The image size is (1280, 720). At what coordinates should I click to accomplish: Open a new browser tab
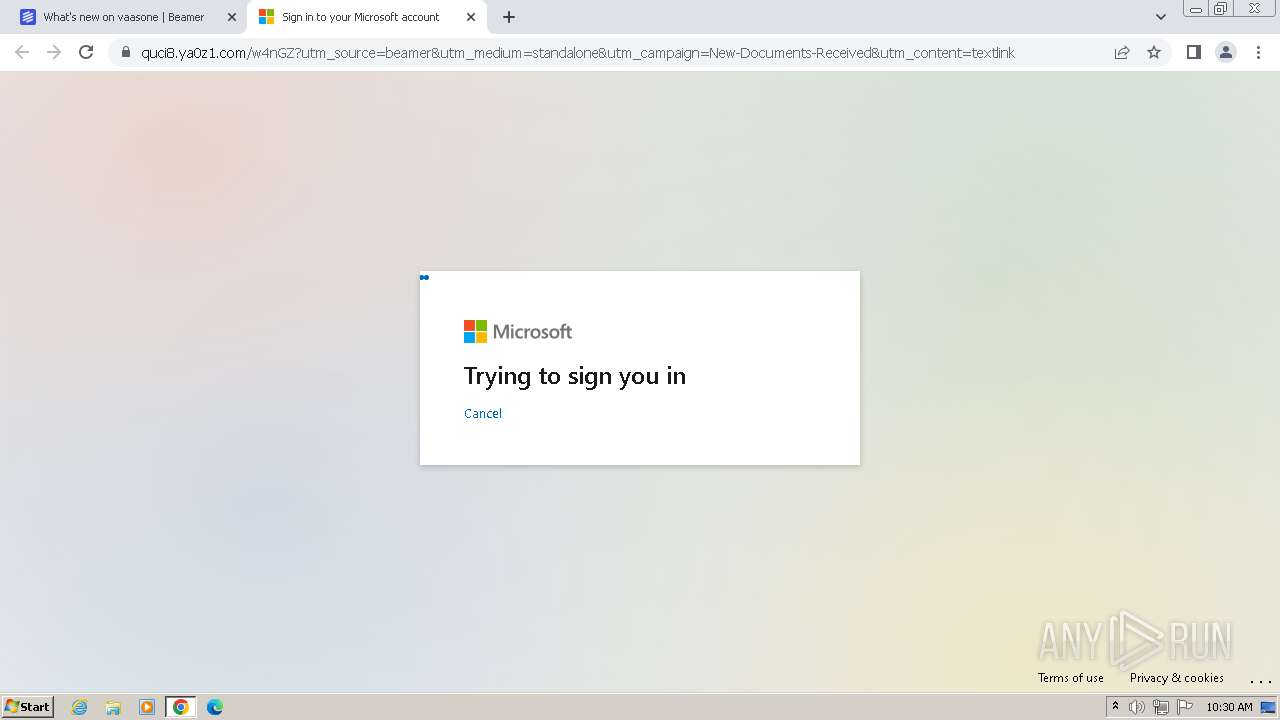(x=509, y=17)
